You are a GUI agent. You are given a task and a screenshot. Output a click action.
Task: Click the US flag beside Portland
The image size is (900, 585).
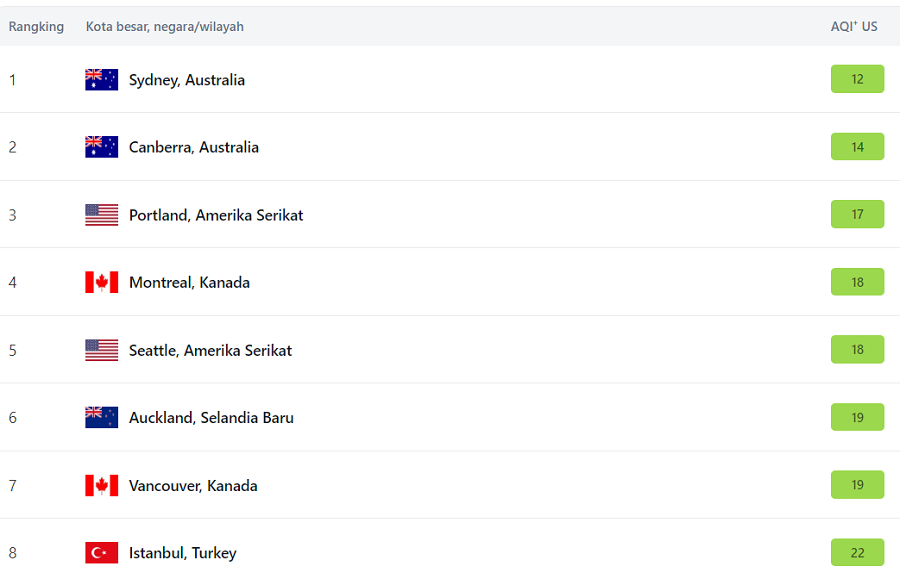102,215
